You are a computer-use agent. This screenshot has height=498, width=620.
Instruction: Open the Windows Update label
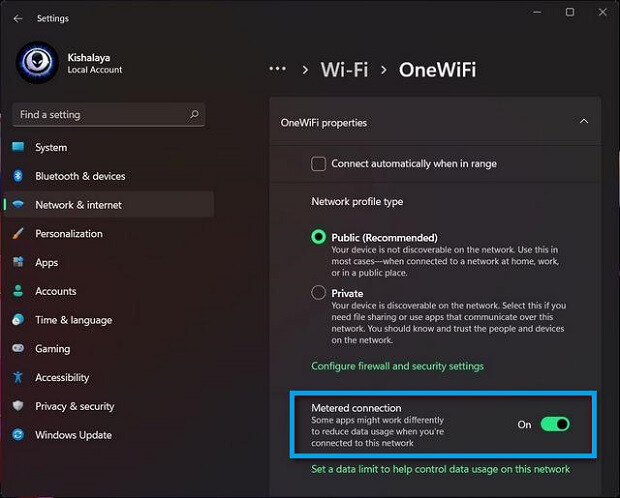tap(74, 435)
